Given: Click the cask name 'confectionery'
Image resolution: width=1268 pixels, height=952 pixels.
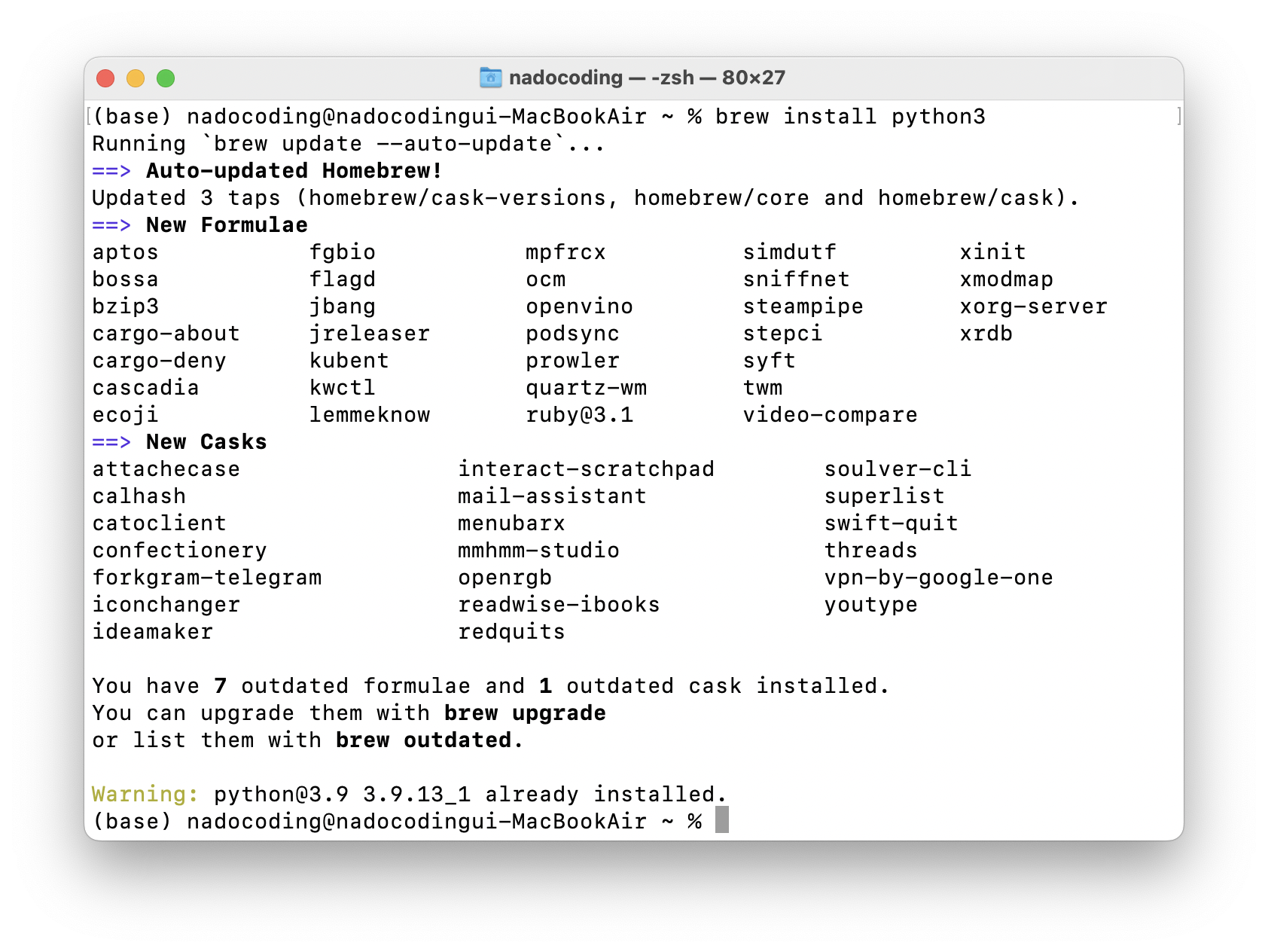Looking at the screenshot, I should point(179,551).
